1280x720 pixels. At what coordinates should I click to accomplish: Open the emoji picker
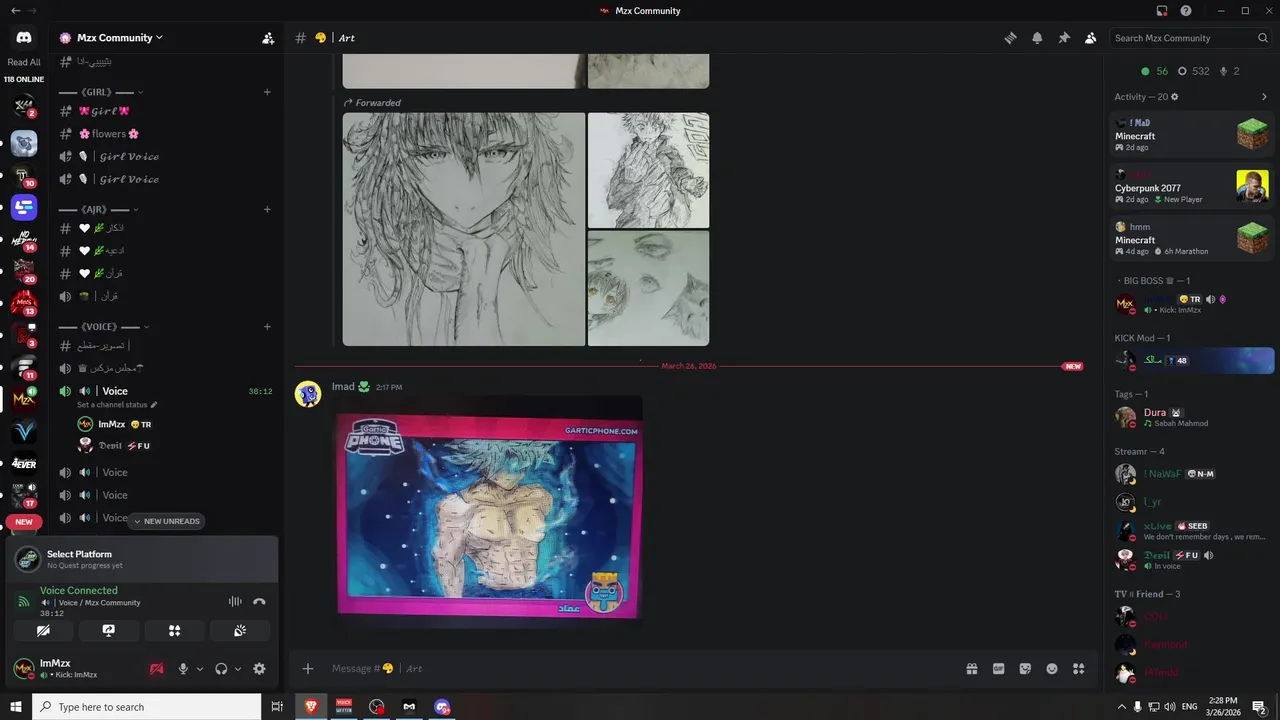(1052, 668)
